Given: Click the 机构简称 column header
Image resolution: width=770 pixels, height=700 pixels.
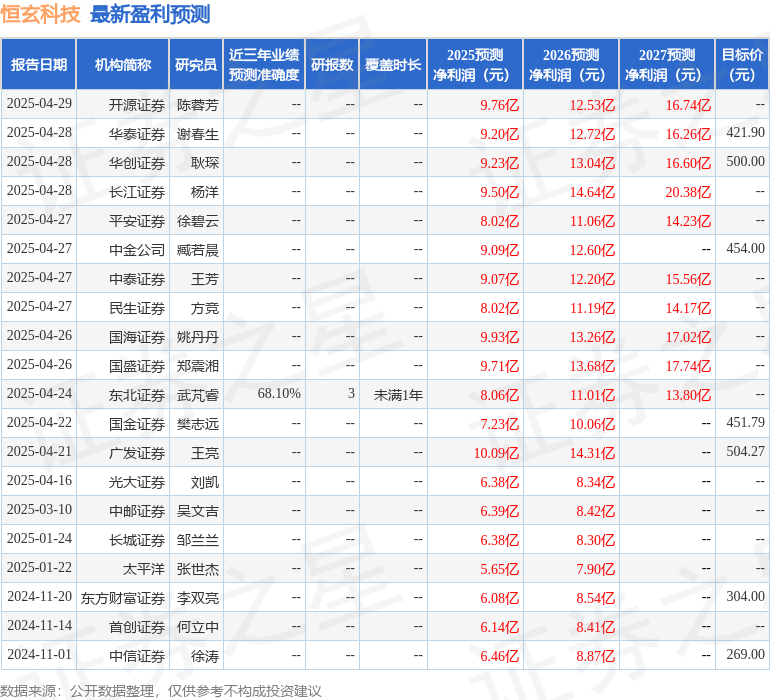Looking at the screenshot, I should pyautogui.click(x=123, y=64).
